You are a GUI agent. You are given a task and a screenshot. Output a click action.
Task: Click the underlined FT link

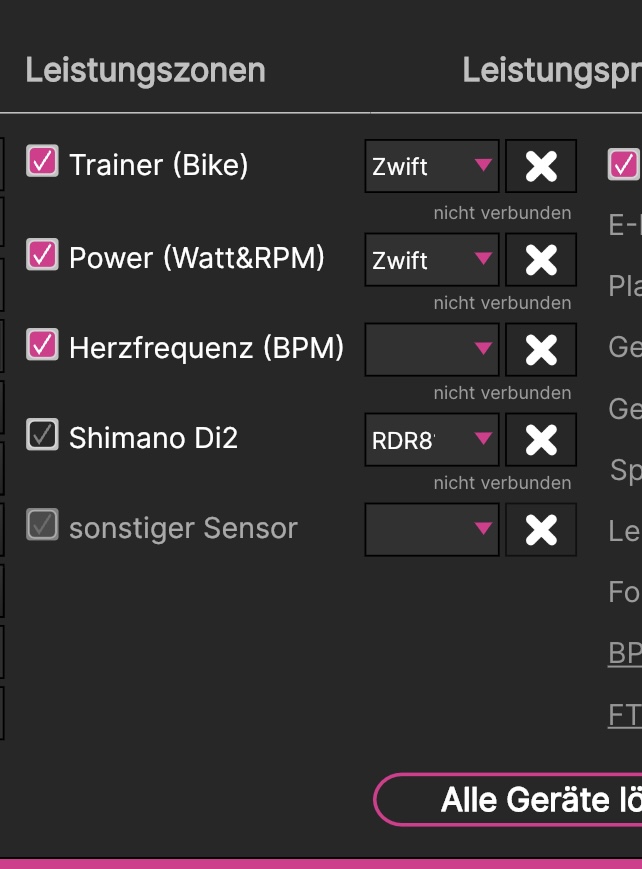click(624, 716)
